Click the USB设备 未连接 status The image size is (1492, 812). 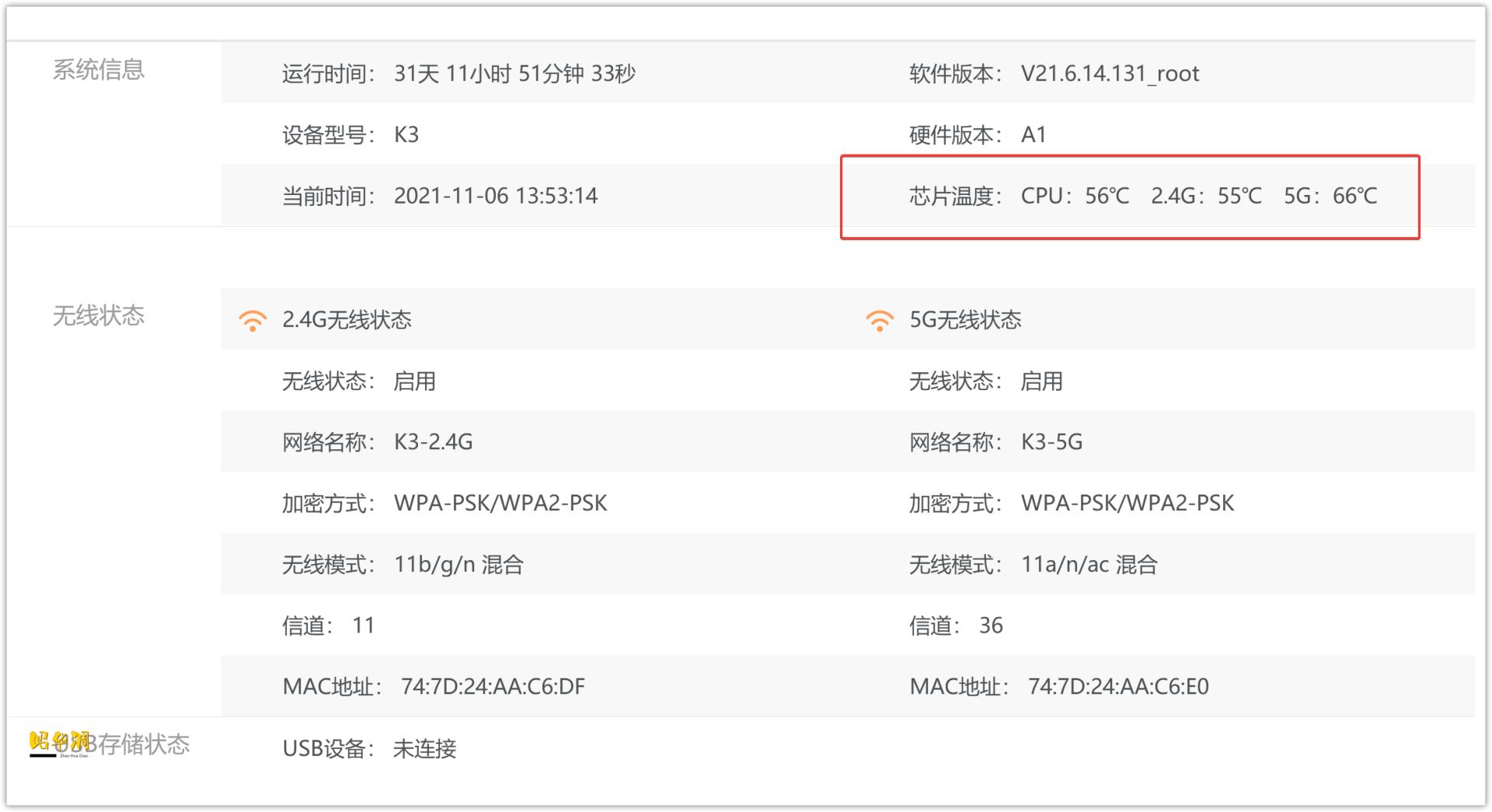click(424, 749)
